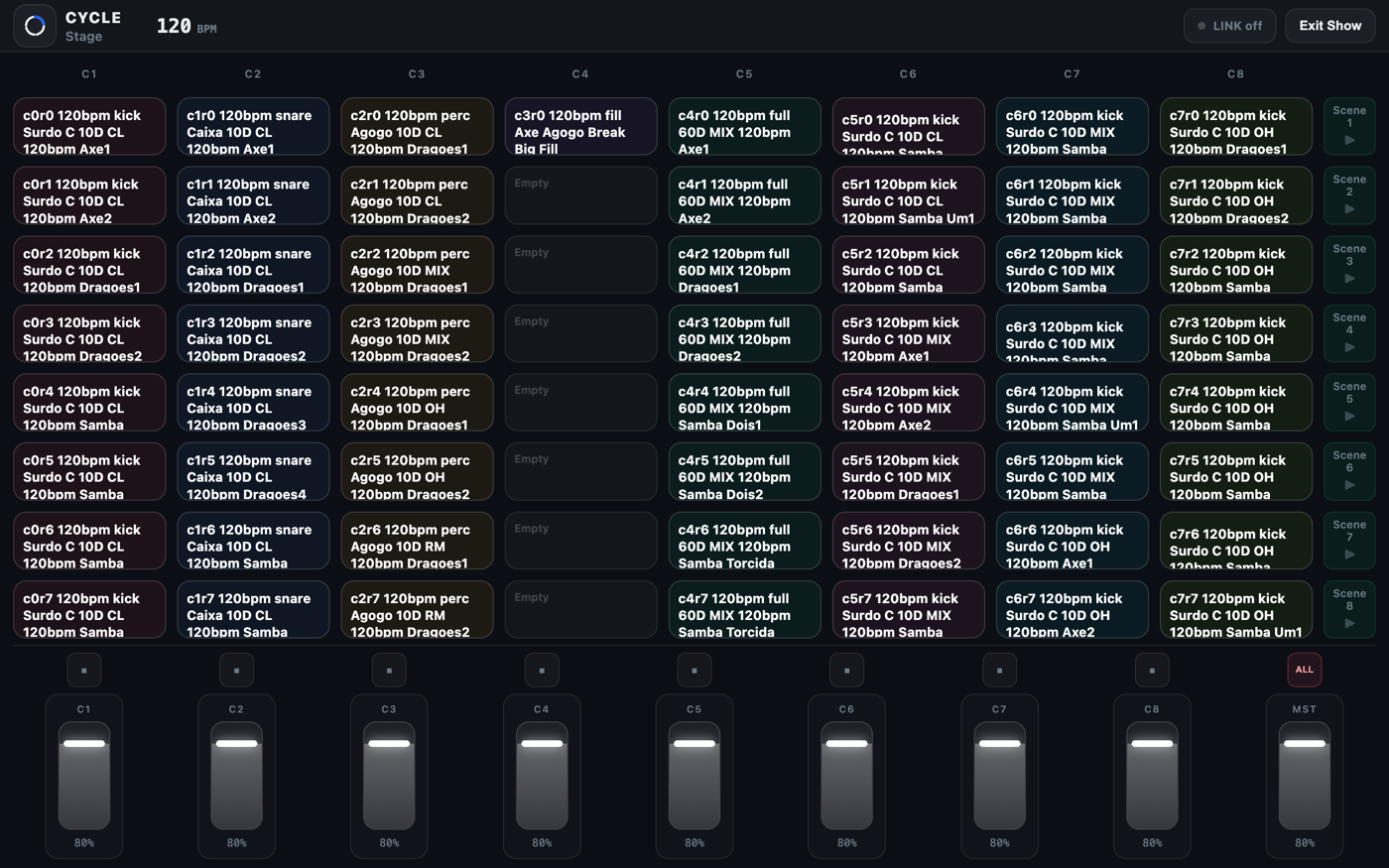This screenshot has width=1389, height=868.
Task: Click the ALL stop button
Action: [x=1305, y=671]
